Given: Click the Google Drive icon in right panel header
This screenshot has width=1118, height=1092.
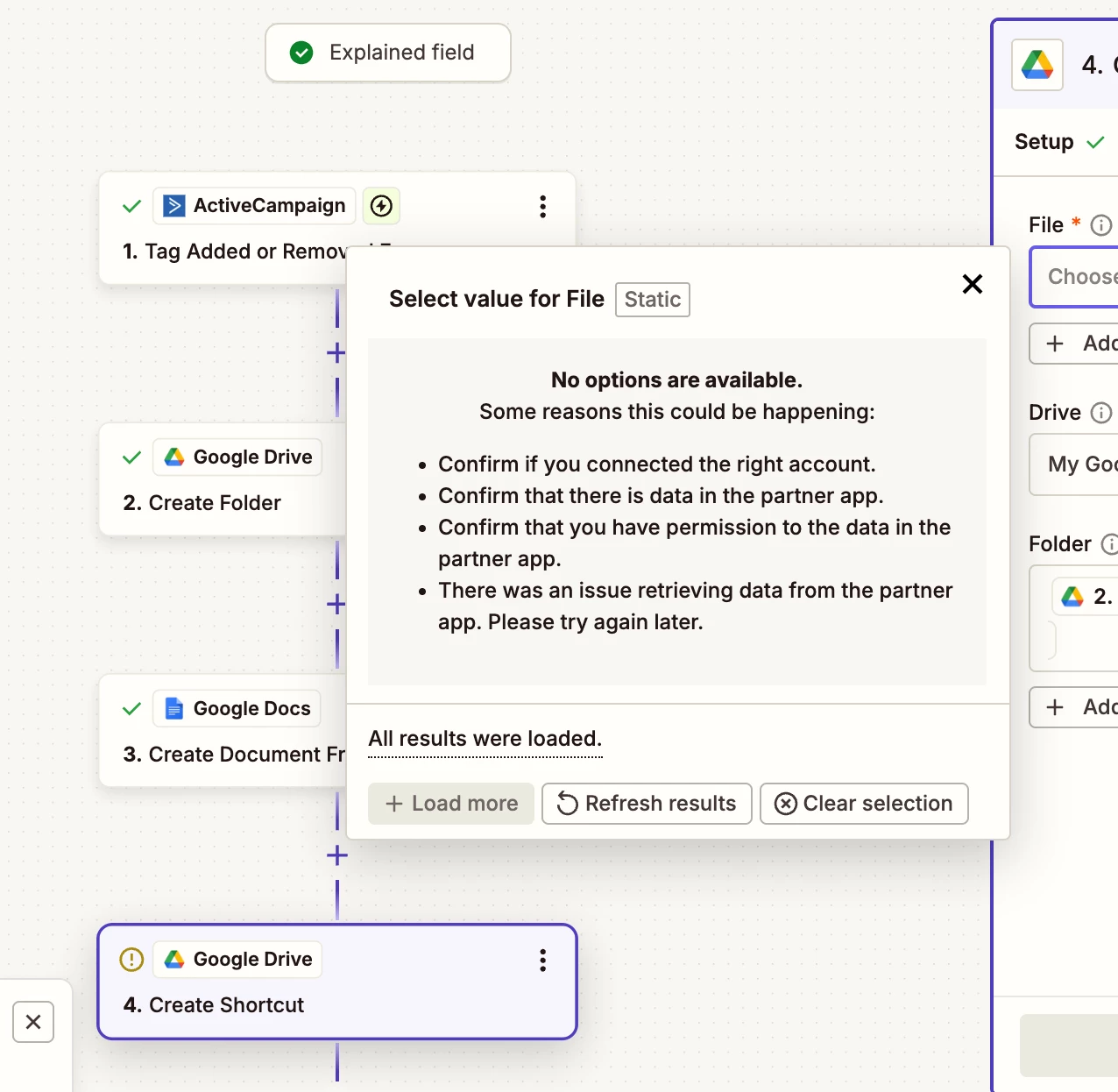Looking at the screenshot, I should click(1037, 65).
